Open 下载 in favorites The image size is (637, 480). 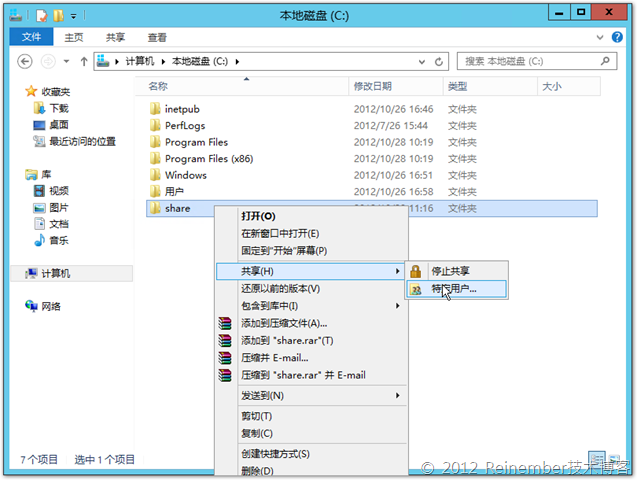pyautogui.click(x=59, y=108)
